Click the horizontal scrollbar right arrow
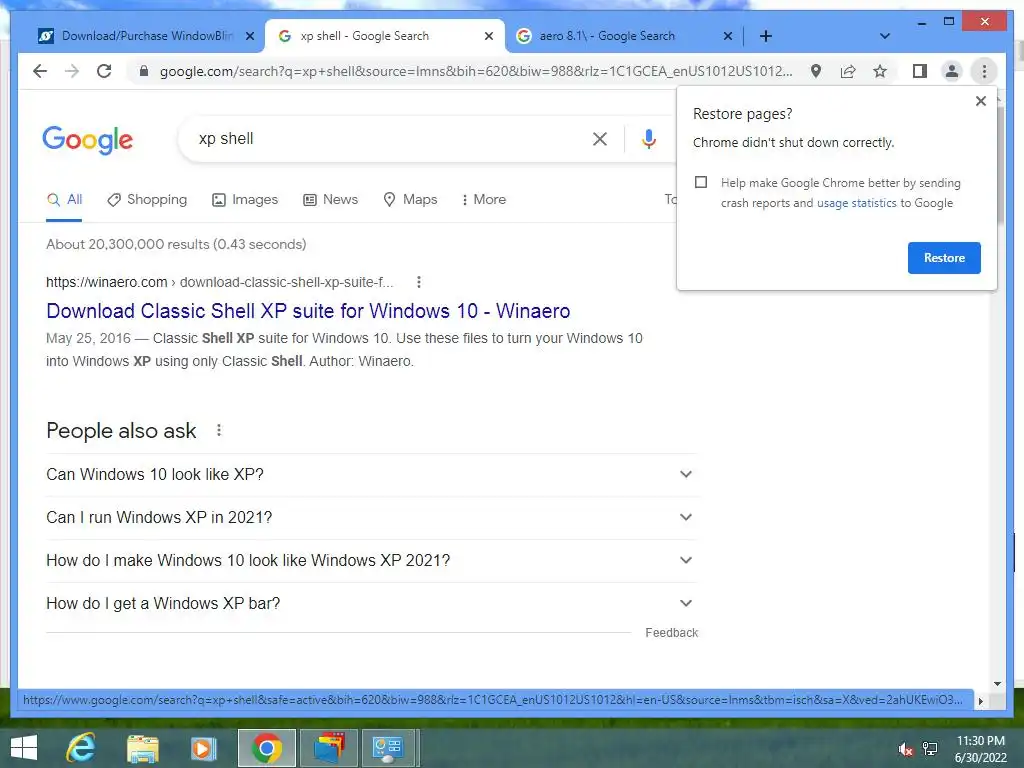The width and height of the screenshot is (1024, 768). 980,701
